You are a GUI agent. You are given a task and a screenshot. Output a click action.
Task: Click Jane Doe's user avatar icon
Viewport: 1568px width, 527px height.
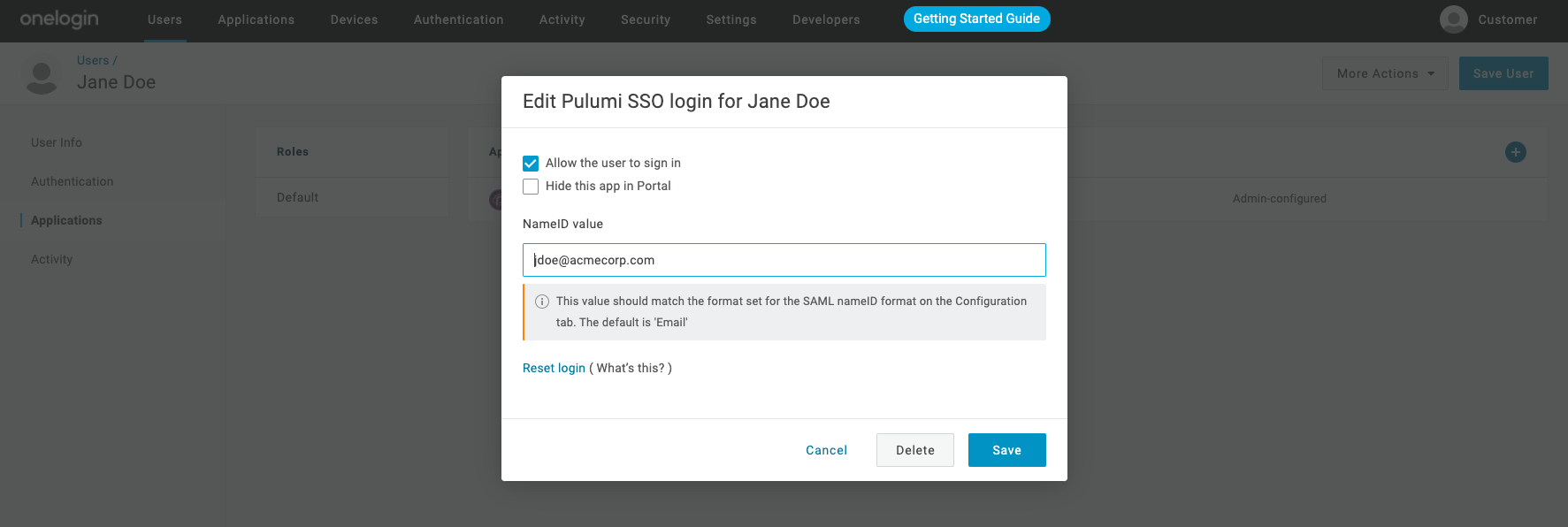coord(42,77)
